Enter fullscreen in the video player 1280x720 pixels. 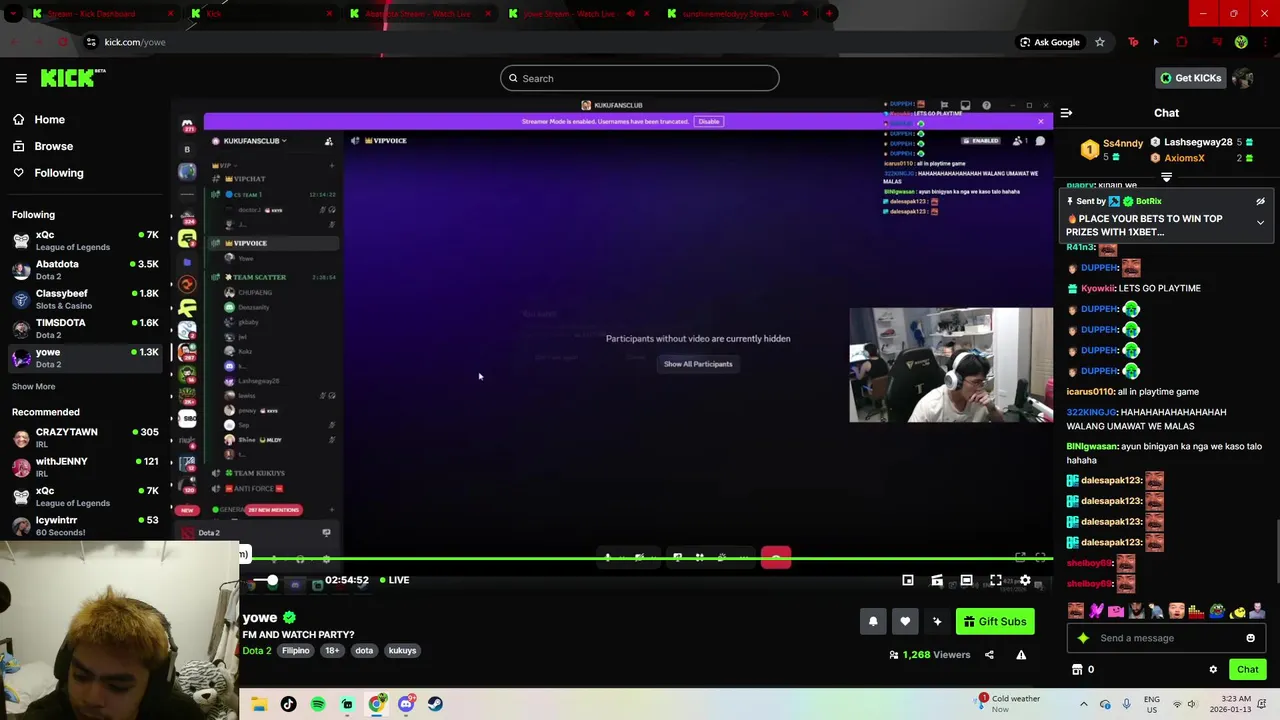(x=996, y=580)
